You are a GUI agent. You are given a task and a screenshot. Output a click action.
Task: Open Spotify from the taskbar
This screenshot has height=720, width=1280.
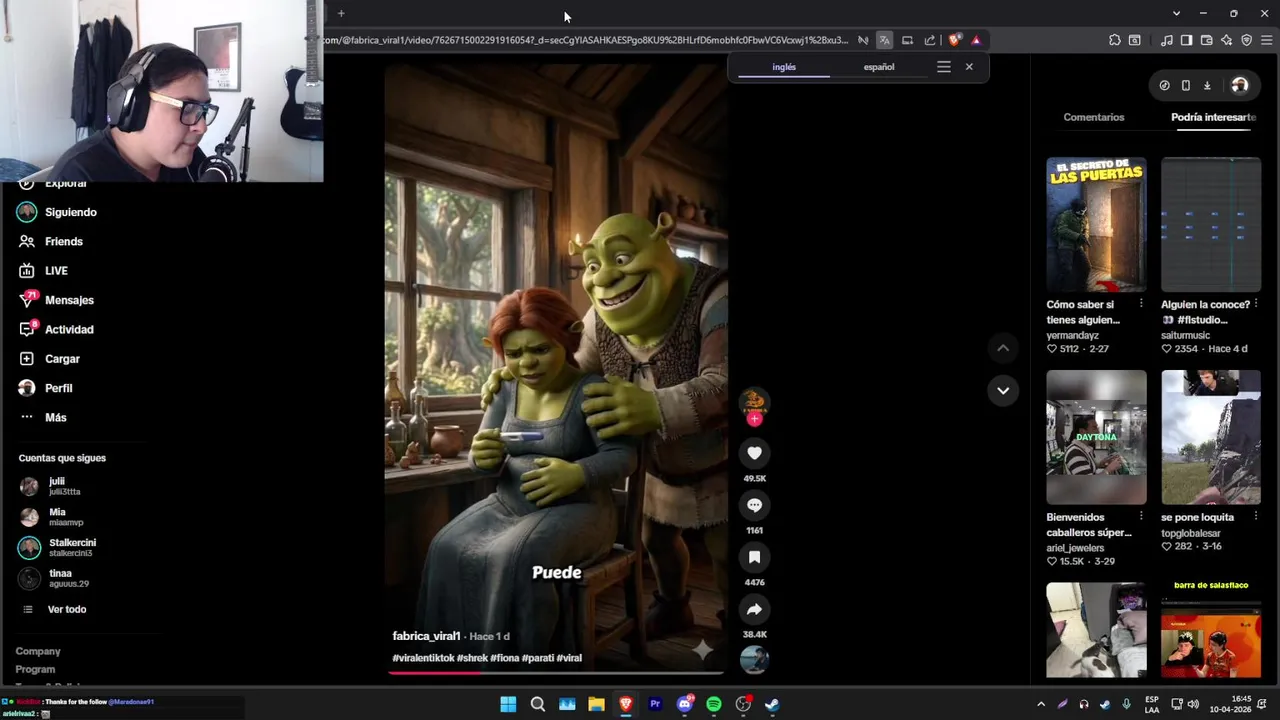(x=714, y=704)
